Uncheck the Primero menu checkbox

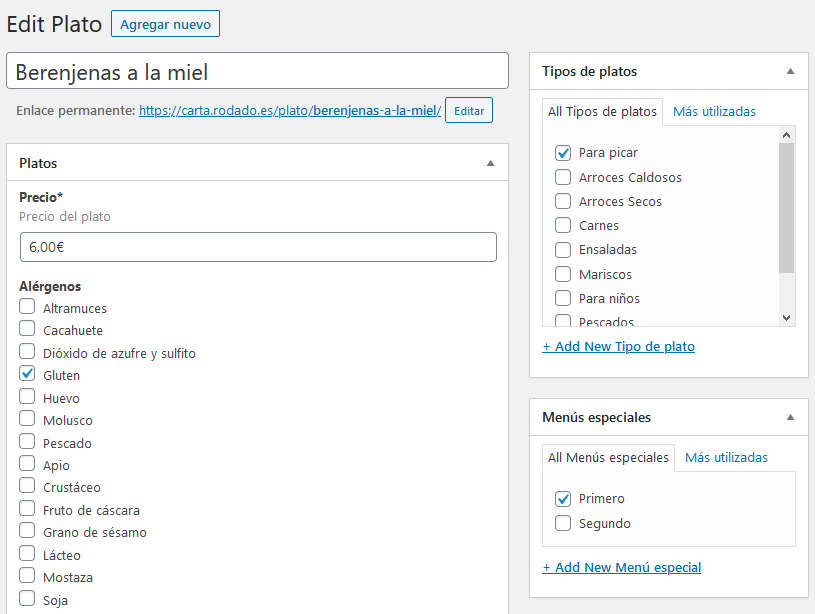pyautogui.click(x=563, y=499)
